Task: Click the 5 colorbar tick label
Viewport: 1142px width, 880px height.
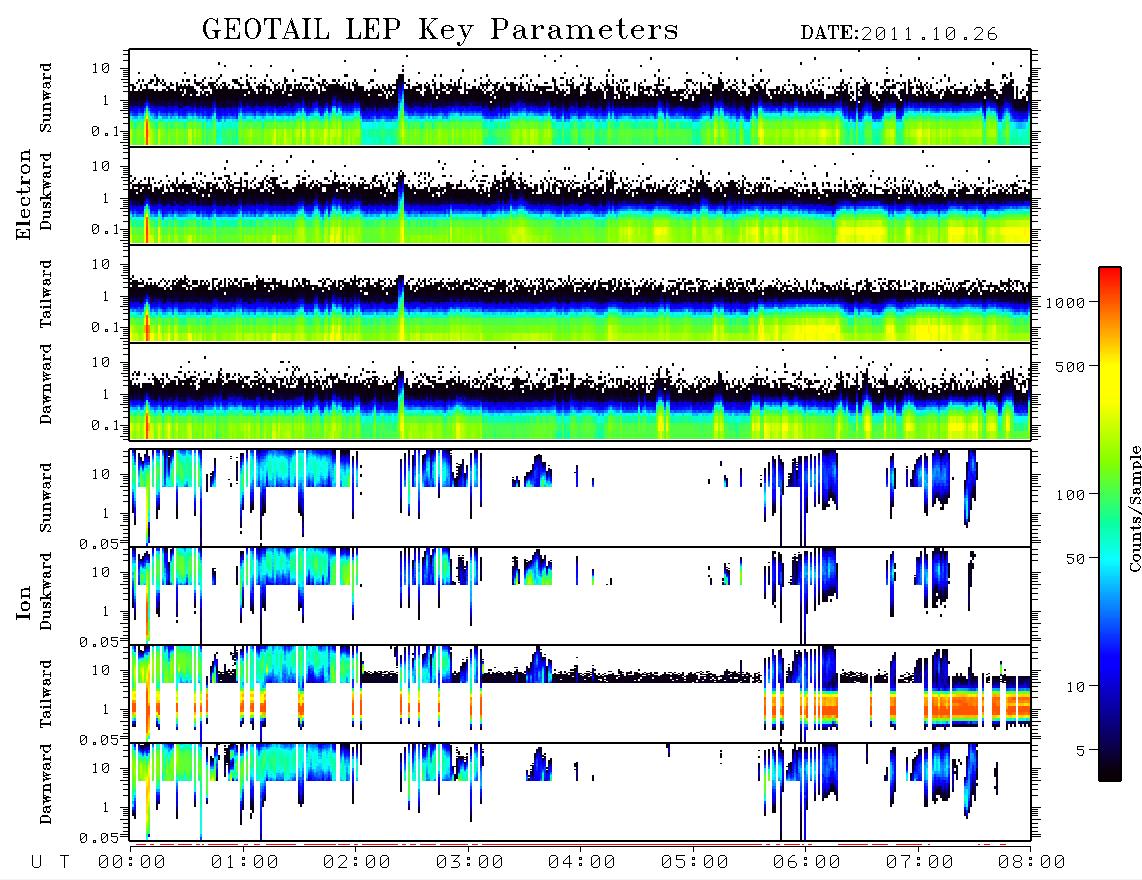Action: pos(1081,751)
